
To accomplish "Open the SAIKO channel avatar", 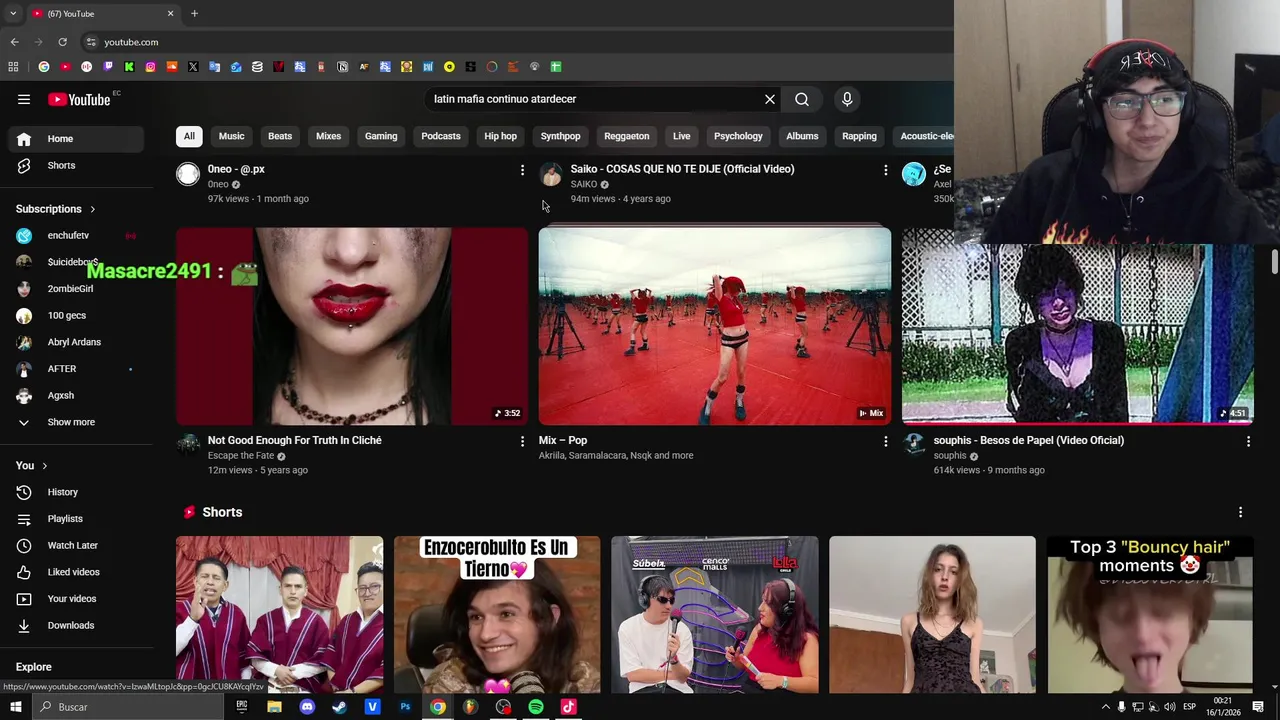I will coord(551,174).
